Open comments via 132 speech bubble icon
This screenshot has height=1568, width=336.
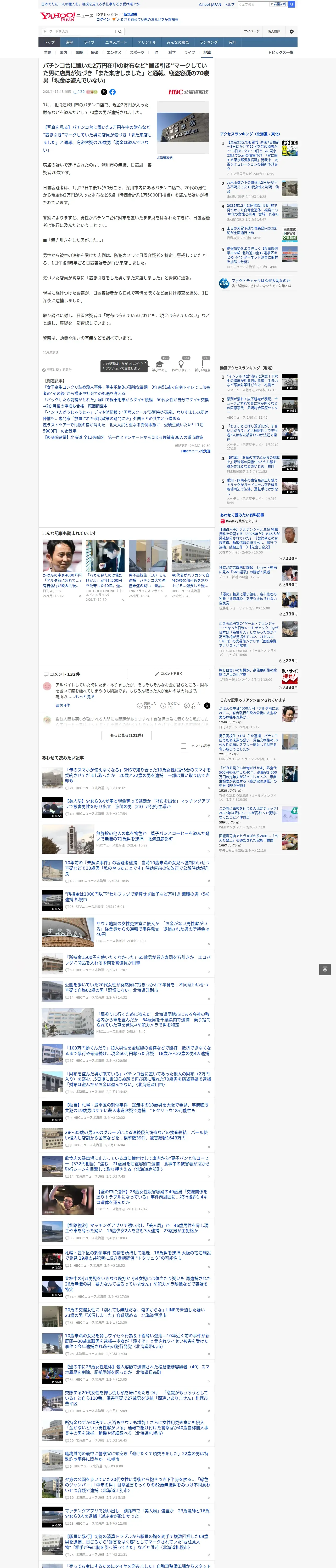point(79,92)
